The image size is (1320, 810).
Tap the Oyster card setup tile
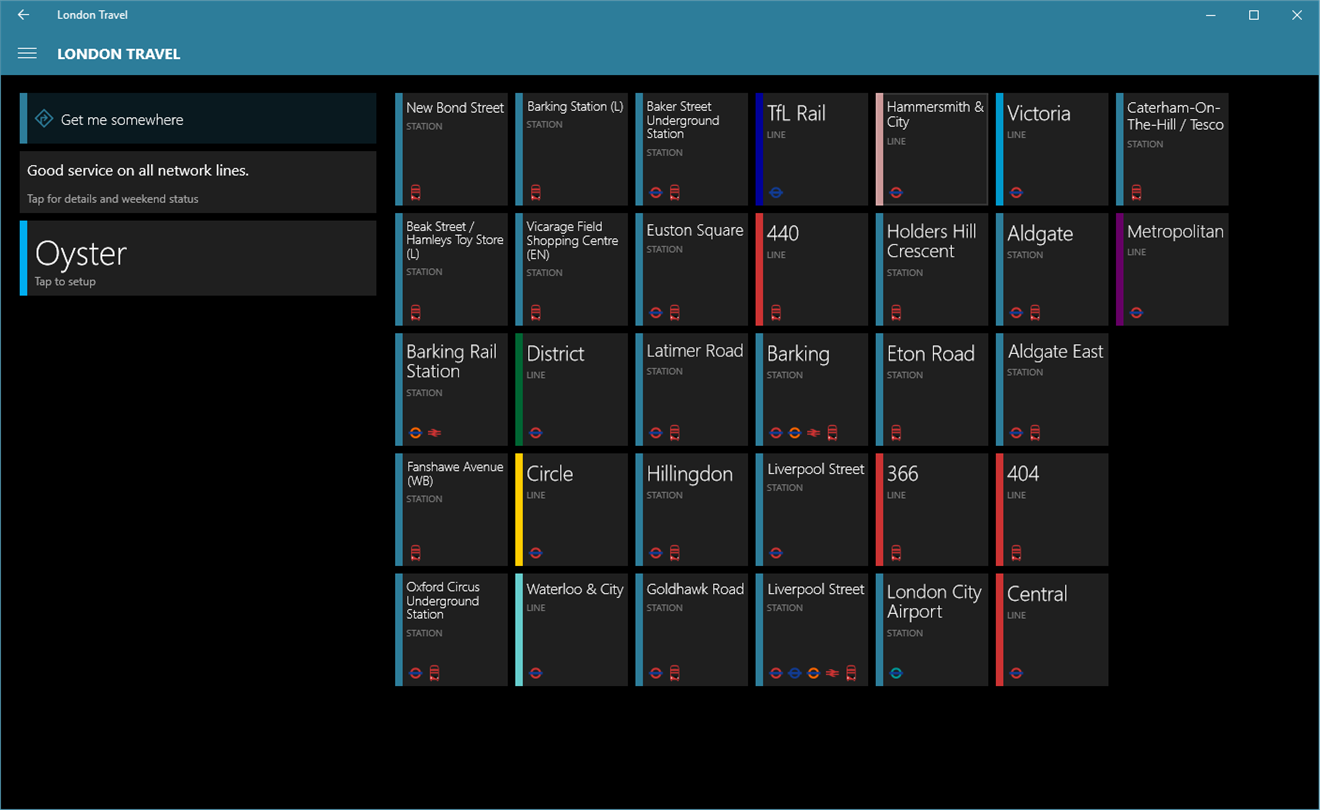point(198,258)
